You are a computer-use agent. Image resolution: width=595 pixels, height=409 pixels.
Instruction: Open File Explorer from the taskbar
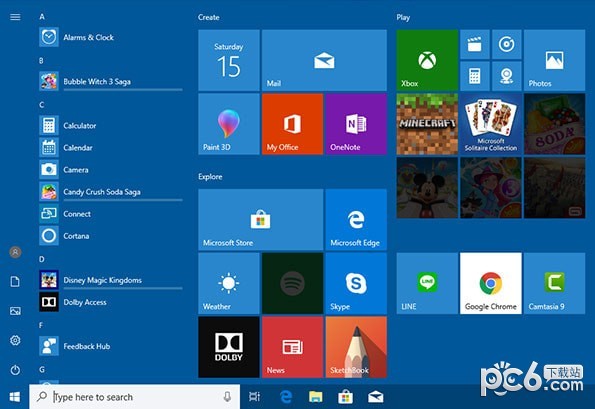click(315, 397)
